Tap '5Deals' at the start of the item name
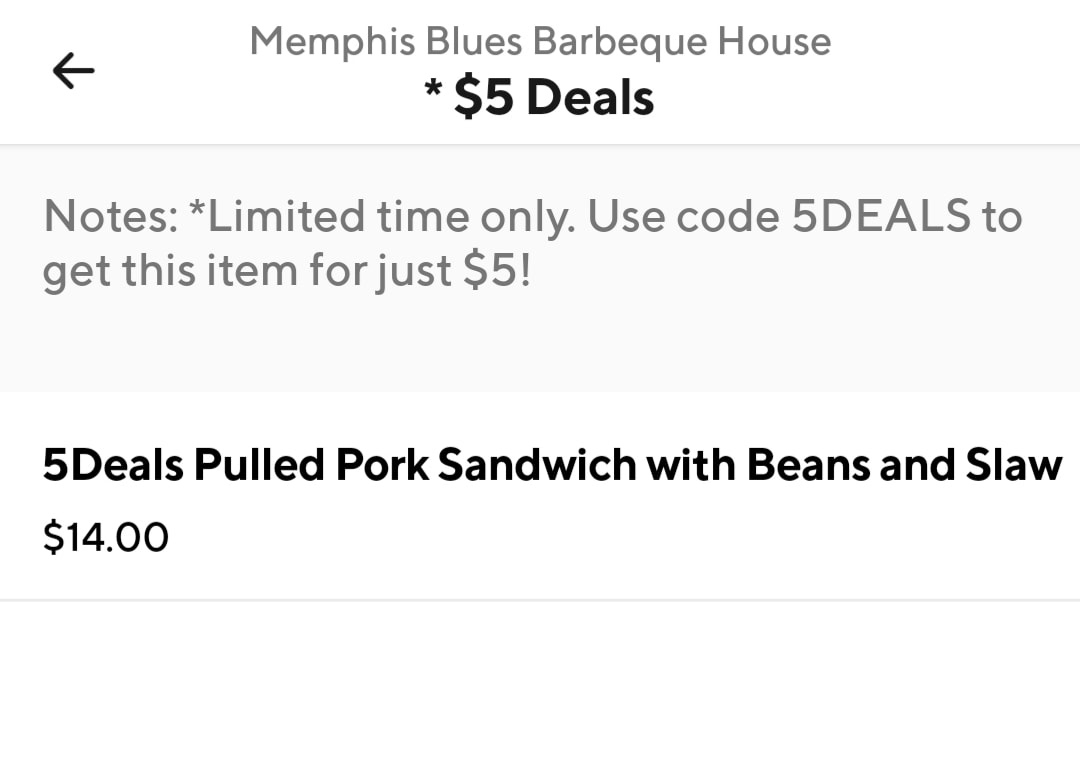The width and height of the screenshot is (1080, 769). (113, 465)
